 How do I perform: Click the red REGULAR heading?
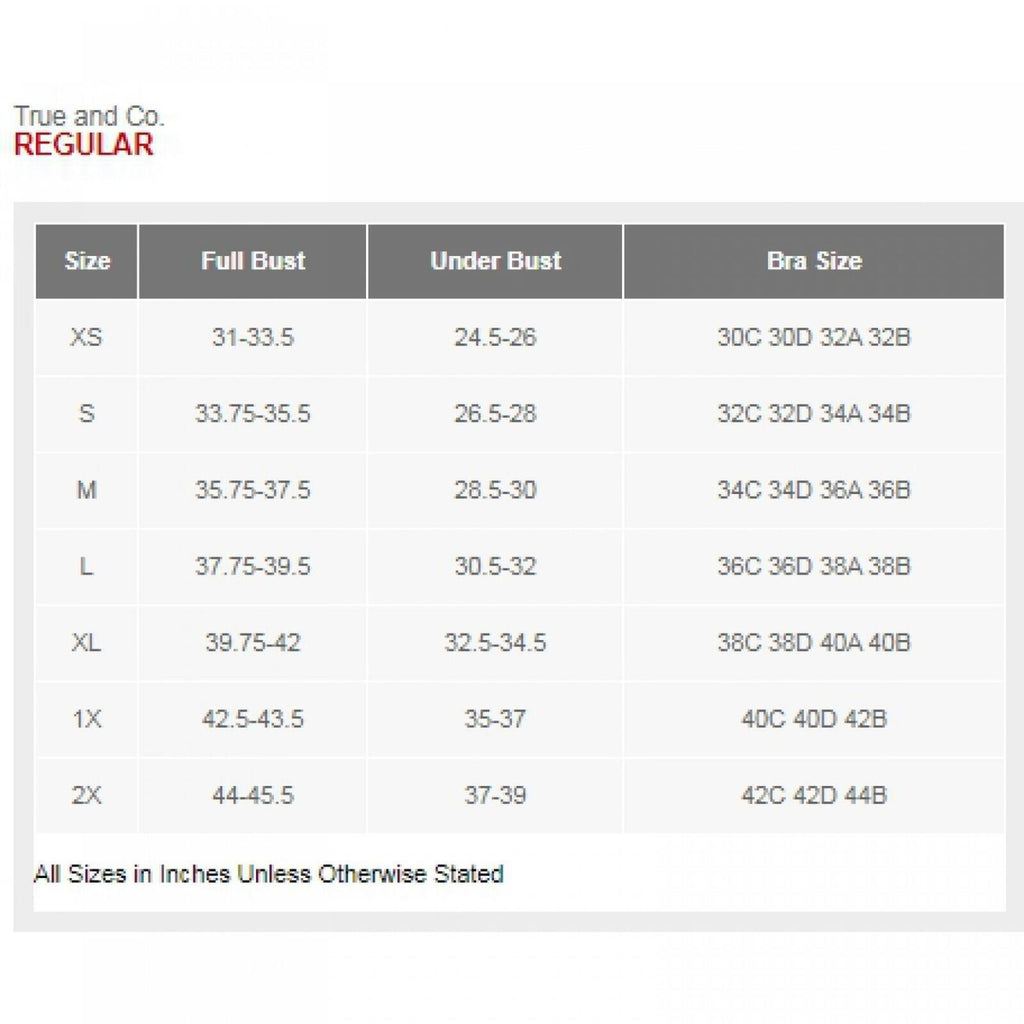pos(84,144)
